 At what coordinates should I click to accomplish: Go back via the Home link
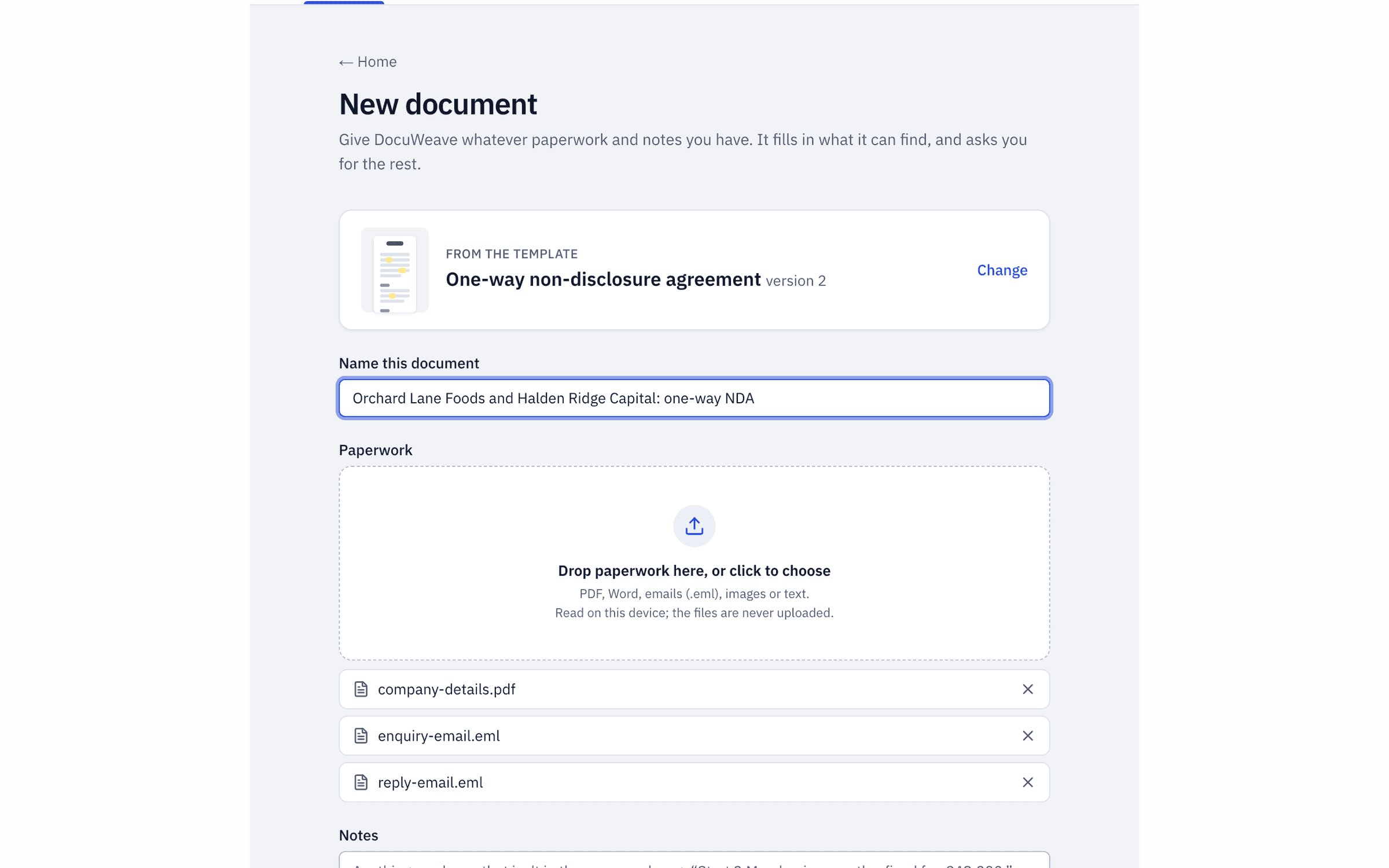(368, 62)
